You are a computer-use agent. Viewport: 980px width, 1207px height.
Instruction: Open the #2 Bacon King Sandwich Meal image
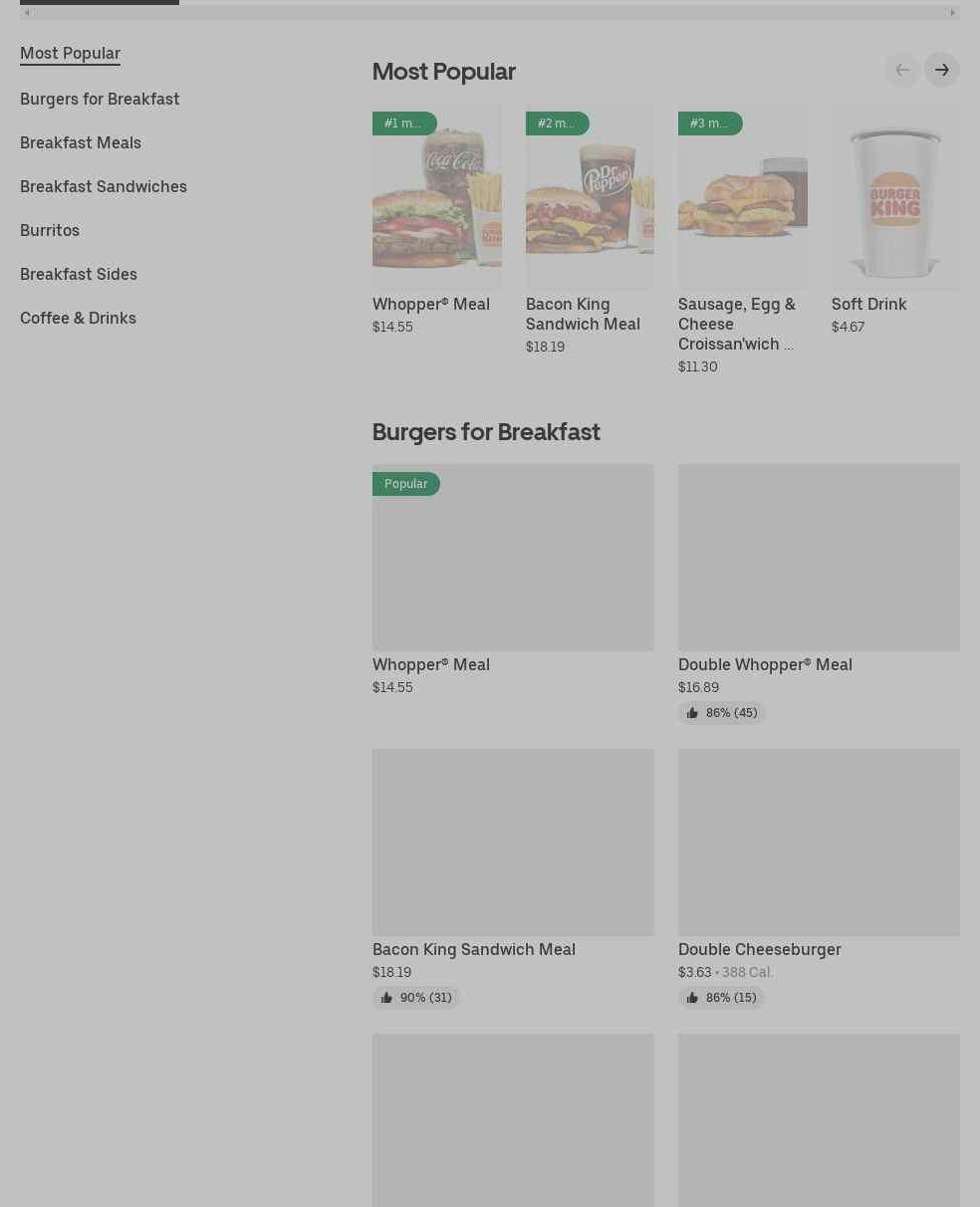[x=590, y=197]
